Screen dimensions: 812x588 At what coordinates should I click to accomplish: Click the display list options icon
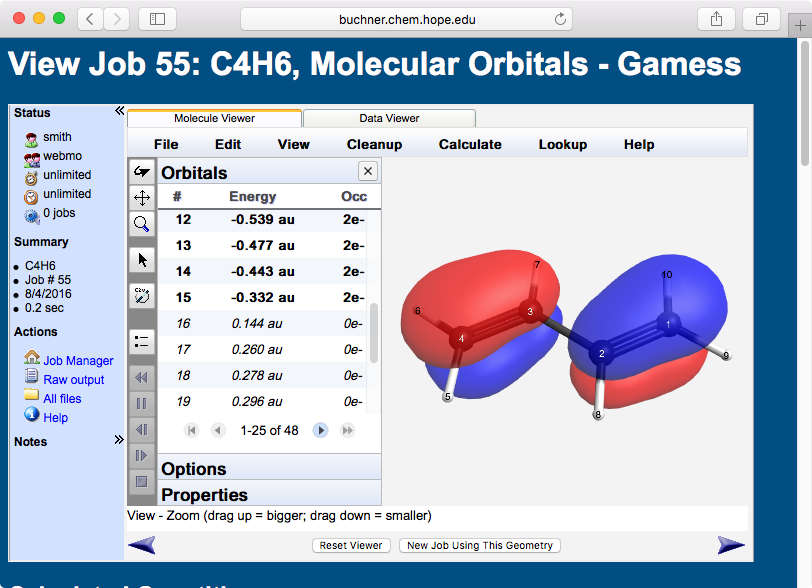[142, 341]
